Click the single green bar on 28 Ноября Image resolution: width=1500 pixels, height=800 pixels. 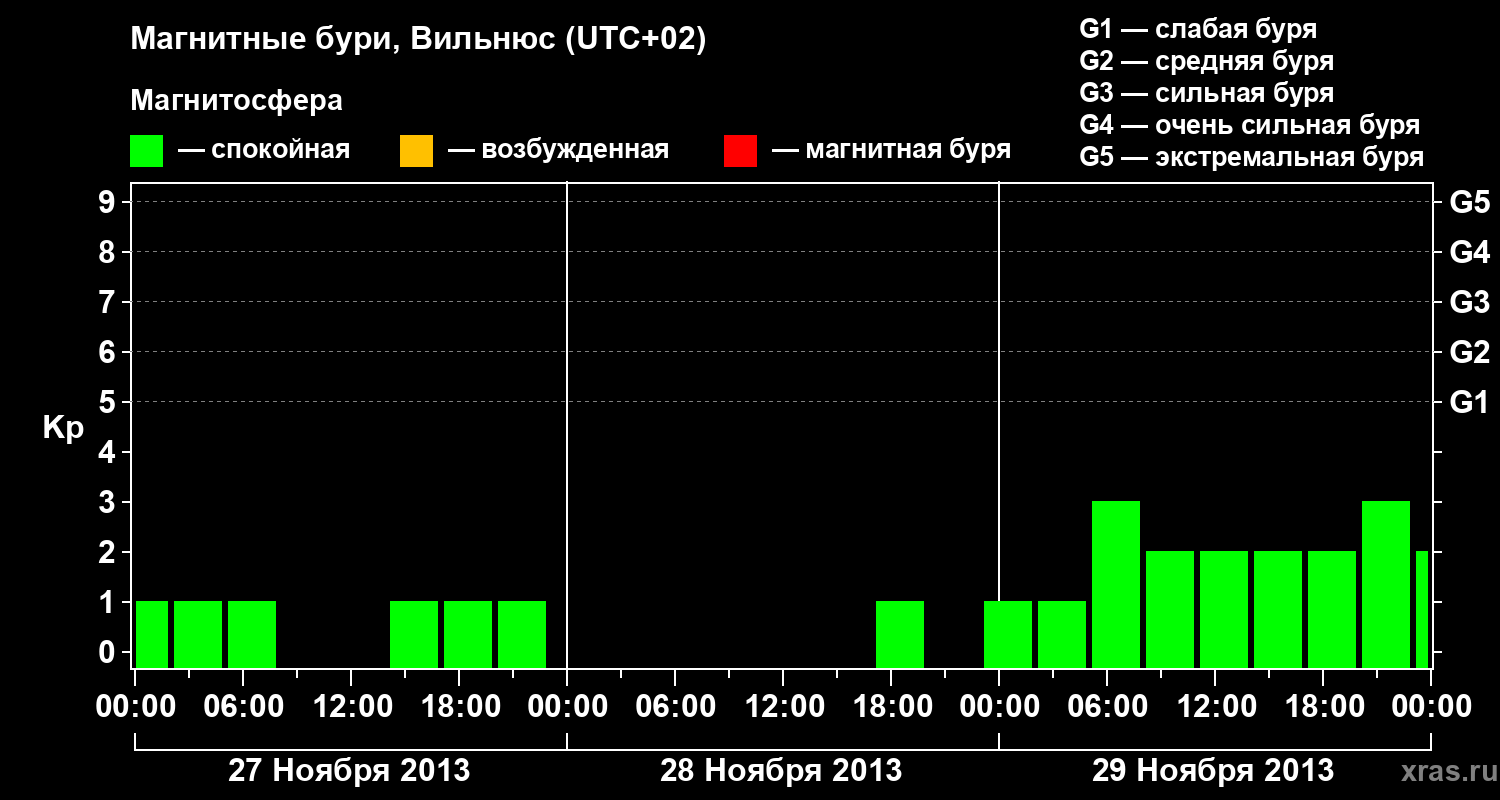pos(900,634)
